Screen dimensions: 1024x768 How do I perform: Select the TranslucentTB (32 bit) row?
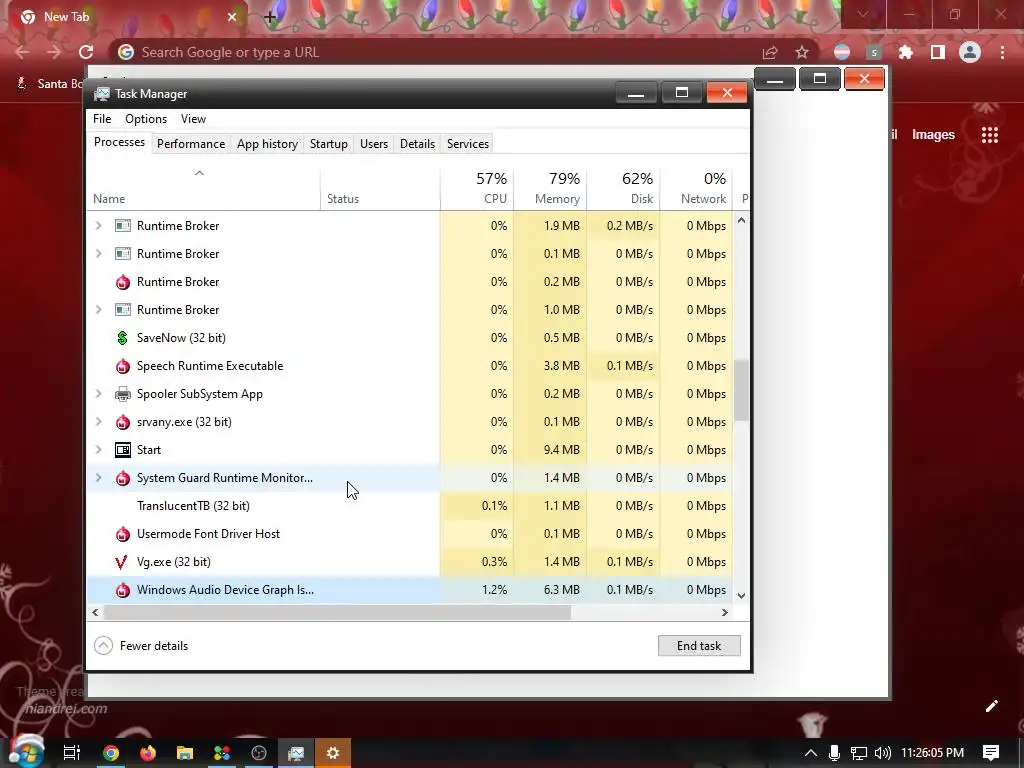point(409,506)
